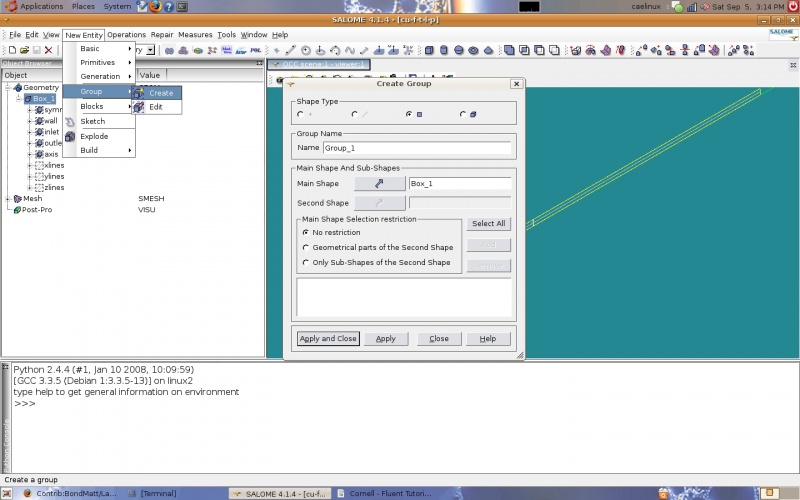Screen dimensions: 800x500
Task: Click the Close button in dialog
Action: [x=439, y=339]
